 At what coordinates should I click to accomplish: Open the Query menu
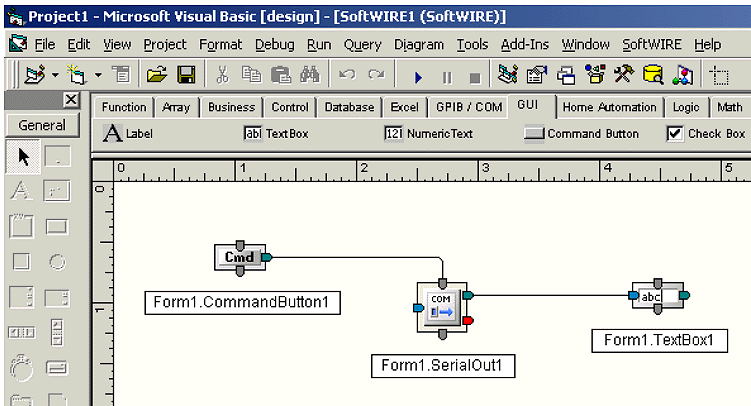coord(362,45)
